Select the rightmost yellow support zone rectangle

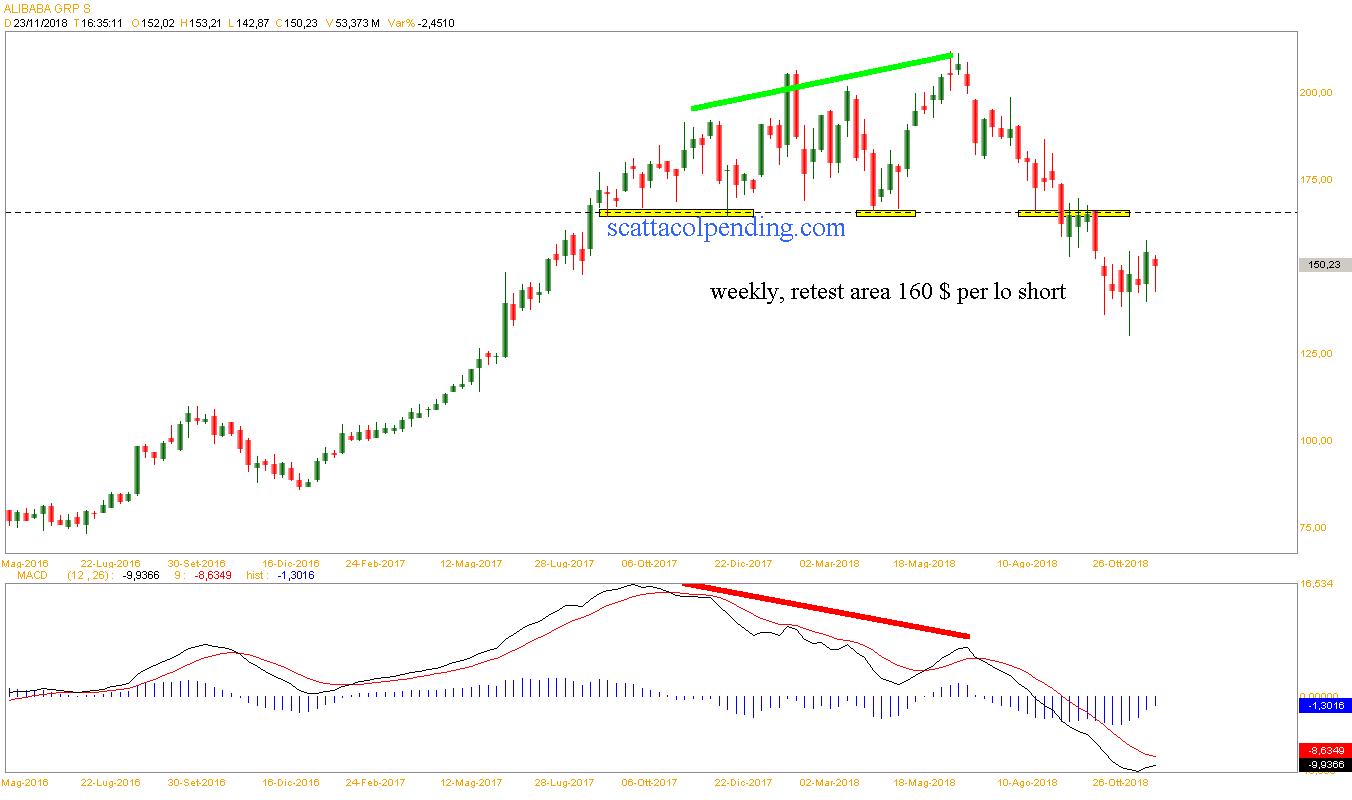(x=1074, y=213)
